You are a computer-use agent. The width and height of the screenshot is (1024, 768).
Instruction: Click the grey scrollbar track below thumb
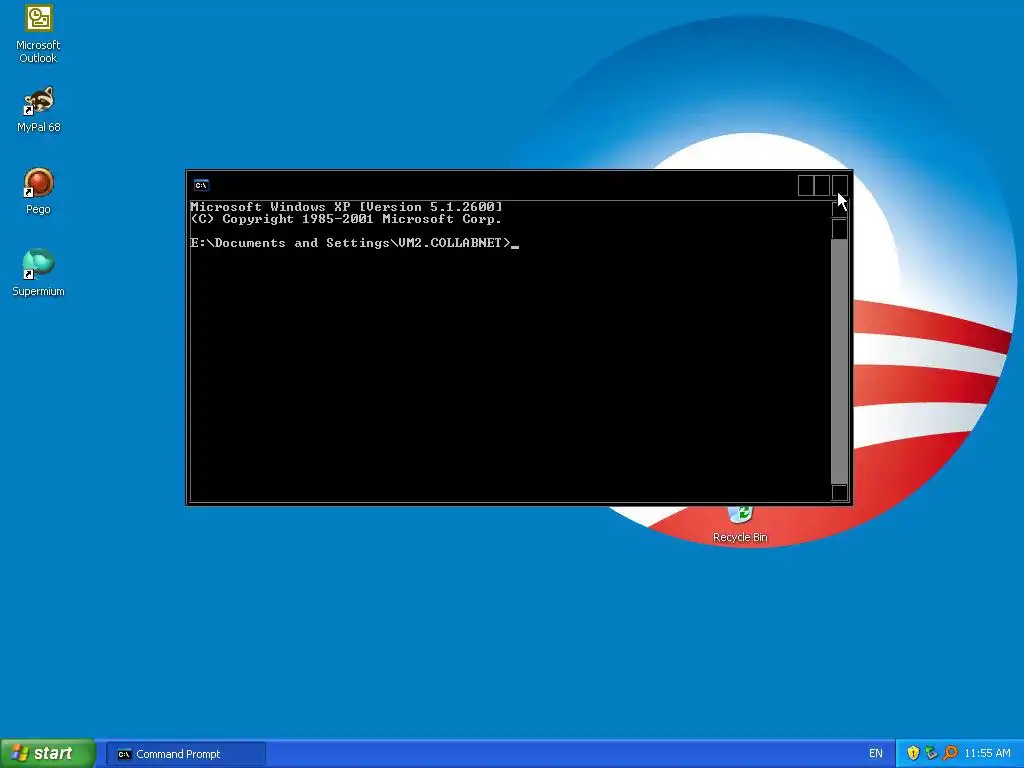point(840,362)
